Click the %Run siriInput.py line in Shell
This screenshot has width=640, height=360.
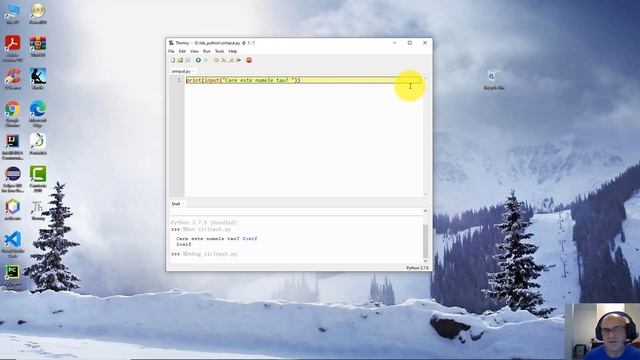pos(207,229)
